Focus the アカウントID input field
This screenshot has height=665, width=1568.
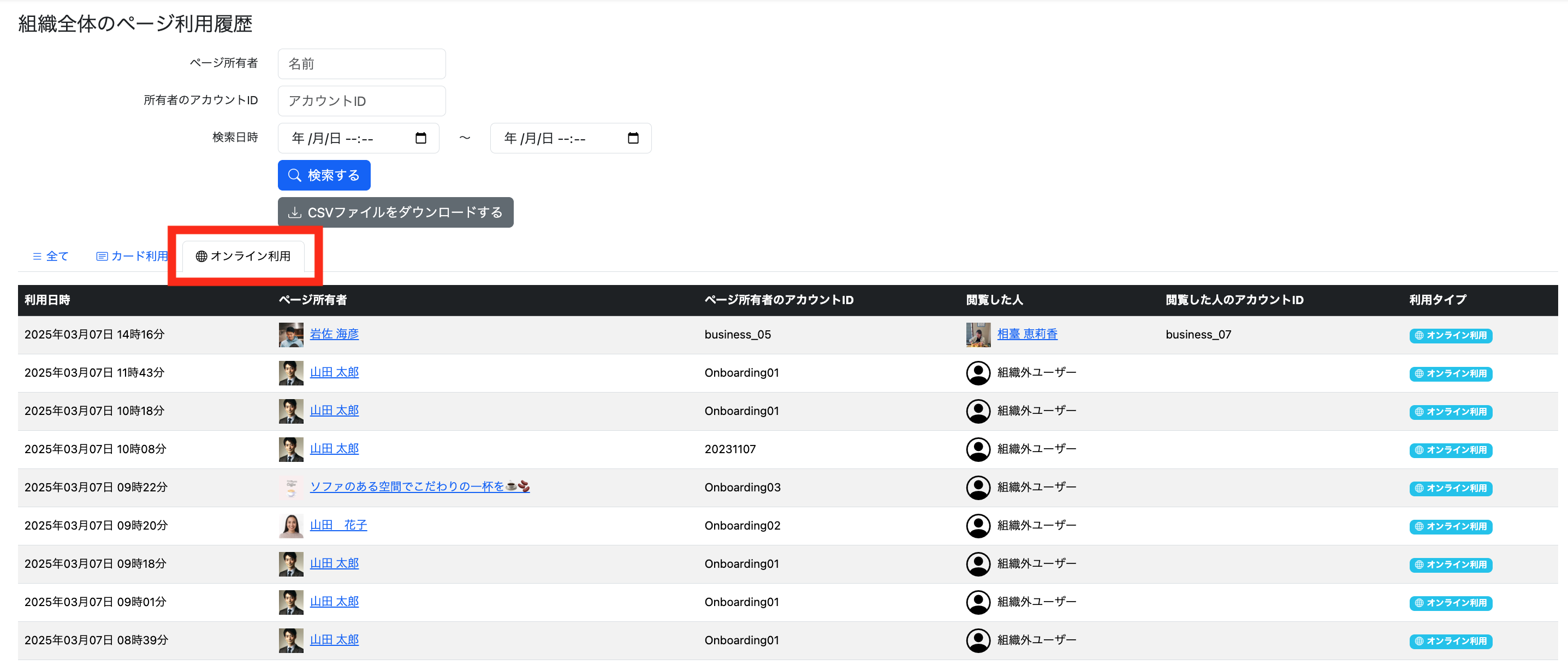[361, 101]
